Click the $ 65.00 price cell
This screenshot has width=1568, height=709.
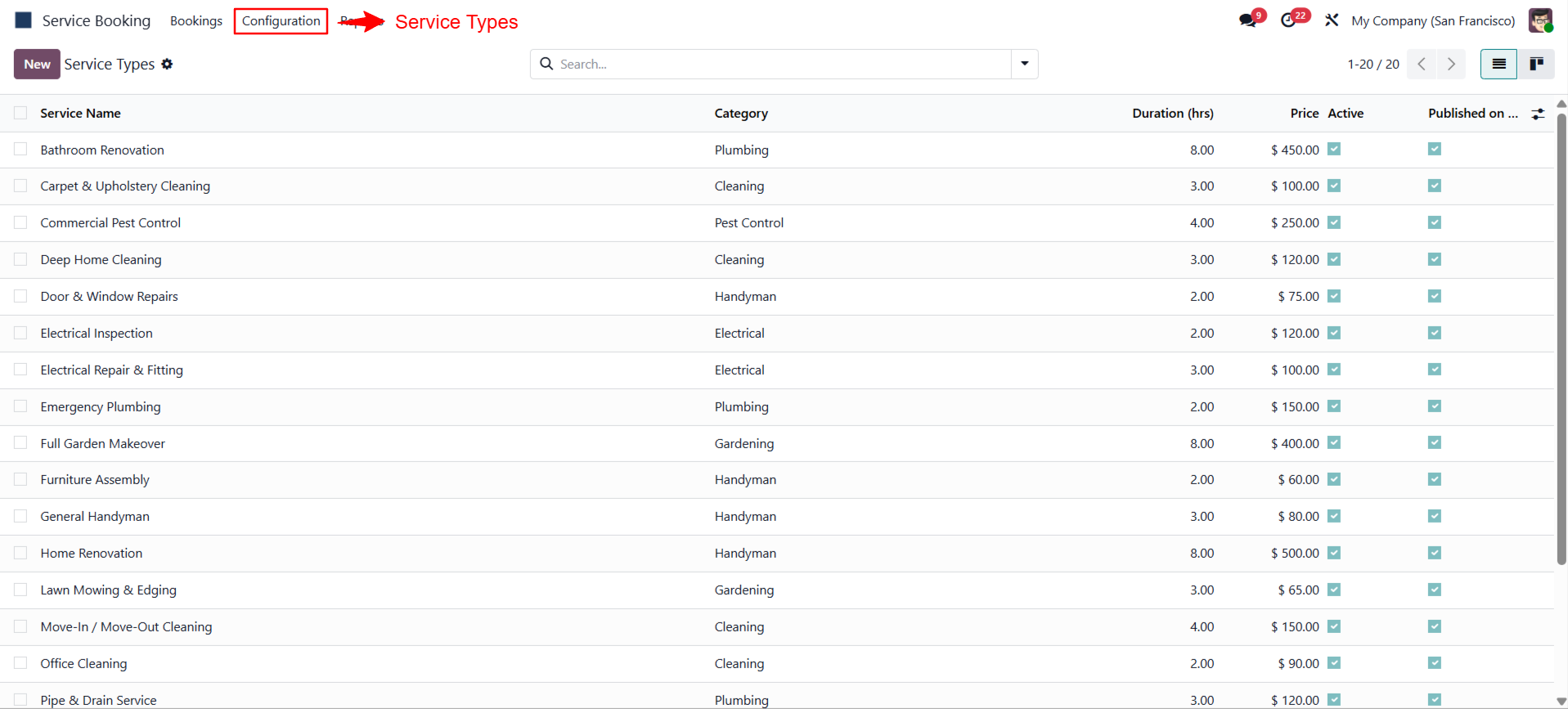pos(1298,590)
